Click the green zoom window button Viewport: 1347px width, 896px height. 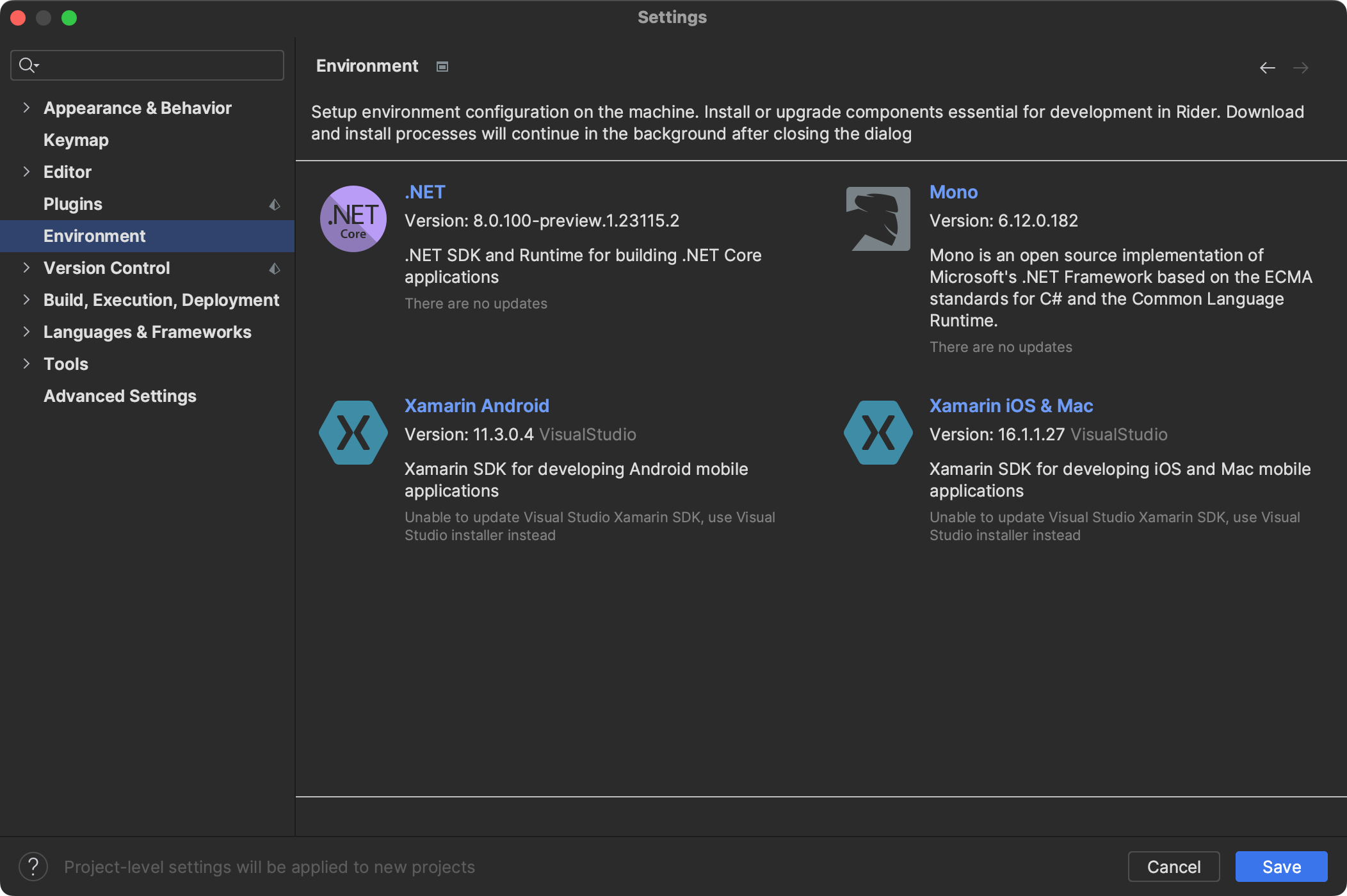(69, 18)
